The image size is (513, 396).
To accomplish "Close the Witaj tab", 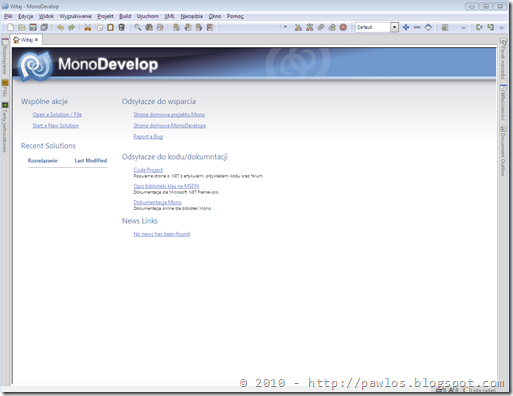I will tap(36, 40).
